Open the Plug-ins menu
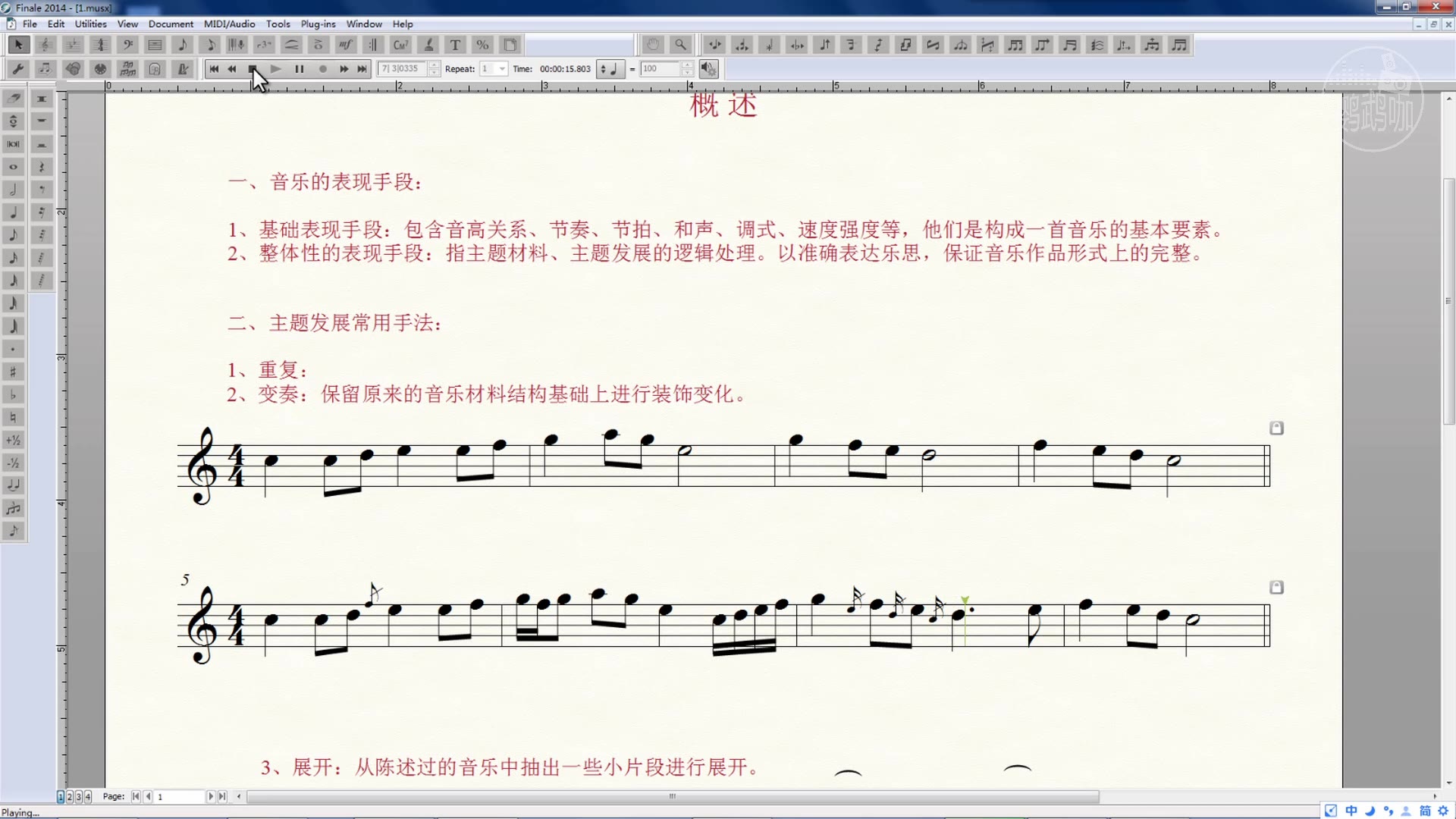 (318, 23)
